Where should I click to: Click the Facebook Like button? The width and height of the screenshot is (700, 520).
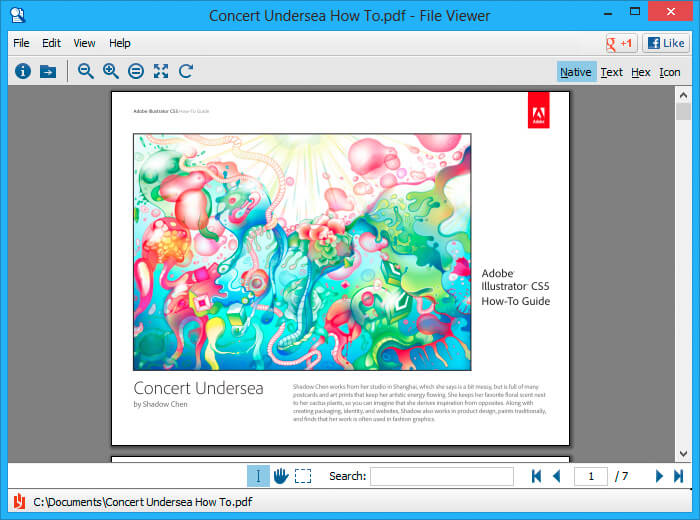pyautogui.click(x=666, y=43)
